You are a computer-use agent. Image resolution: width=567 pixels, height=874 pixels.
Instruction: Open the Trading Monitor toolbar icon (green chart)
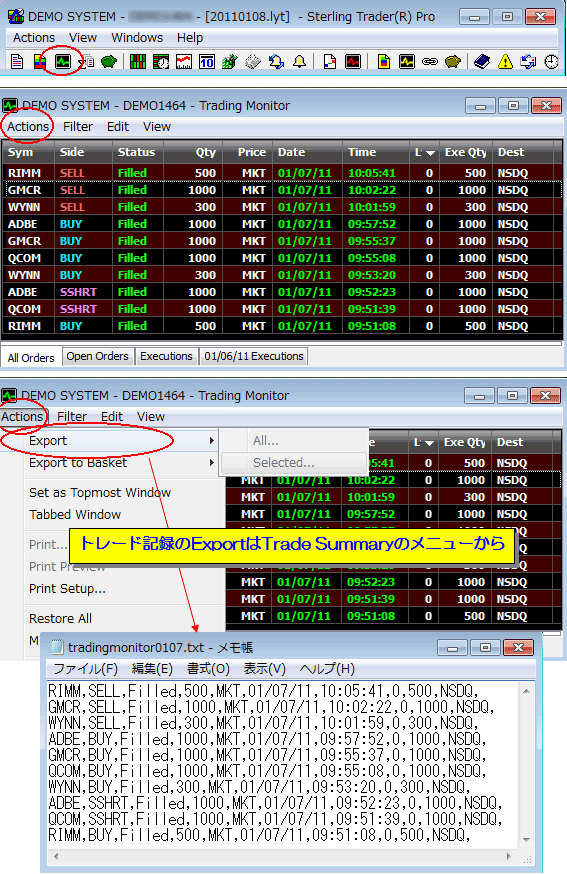pyautogui.click(x=62, y=61)
